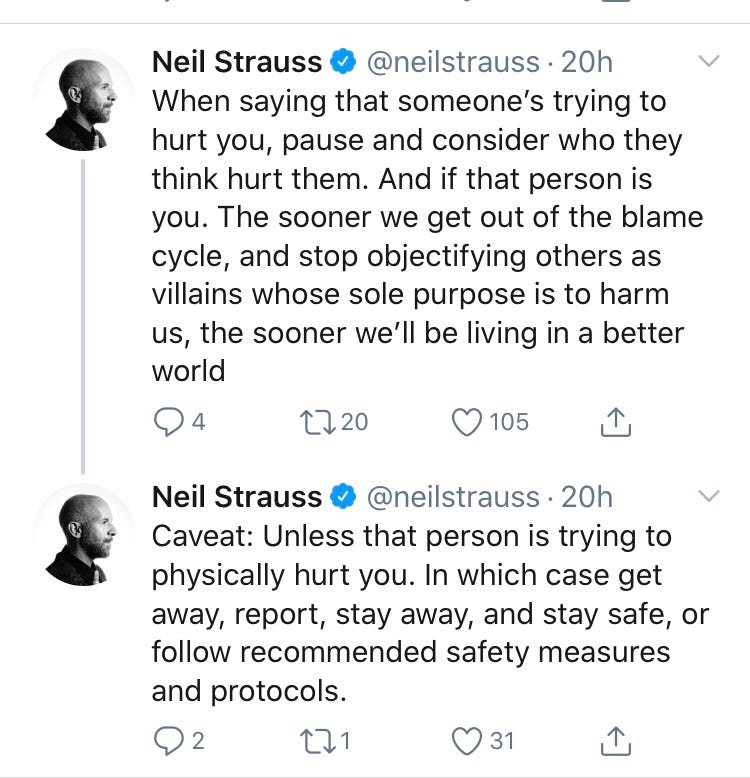Open @neilstrauss handle on the Caveat tweet
The width and height of the screenshot is (750, 778).
click(453, 497)
